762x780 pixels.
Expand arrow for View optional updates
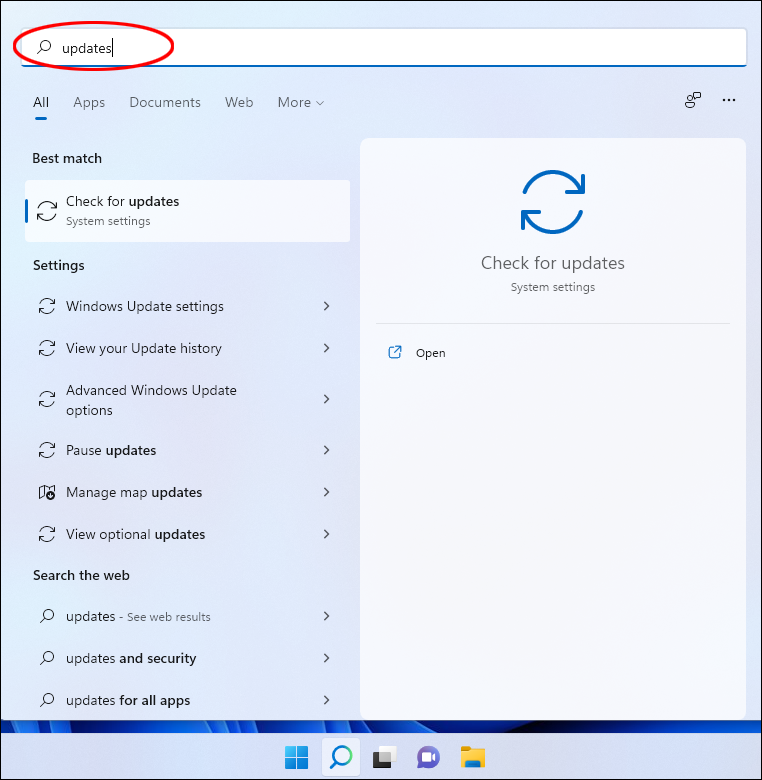326,534
